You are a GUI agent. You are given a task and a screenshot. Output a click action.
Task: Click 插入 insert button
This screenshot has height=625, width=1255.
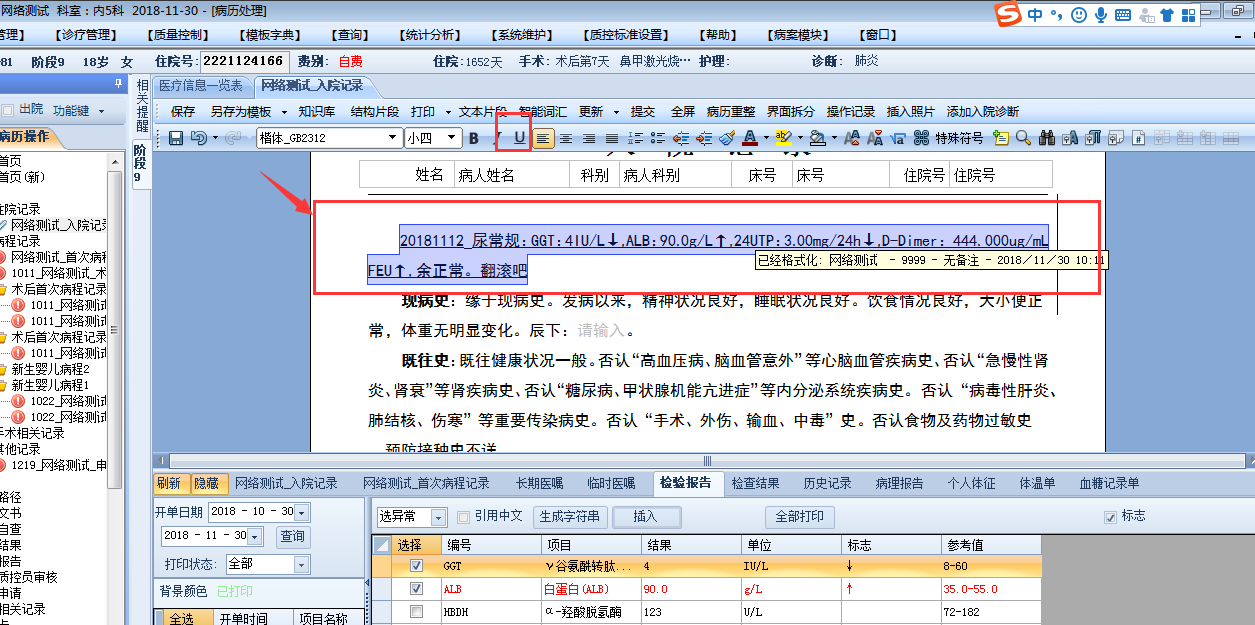click(x=646, y=517)
